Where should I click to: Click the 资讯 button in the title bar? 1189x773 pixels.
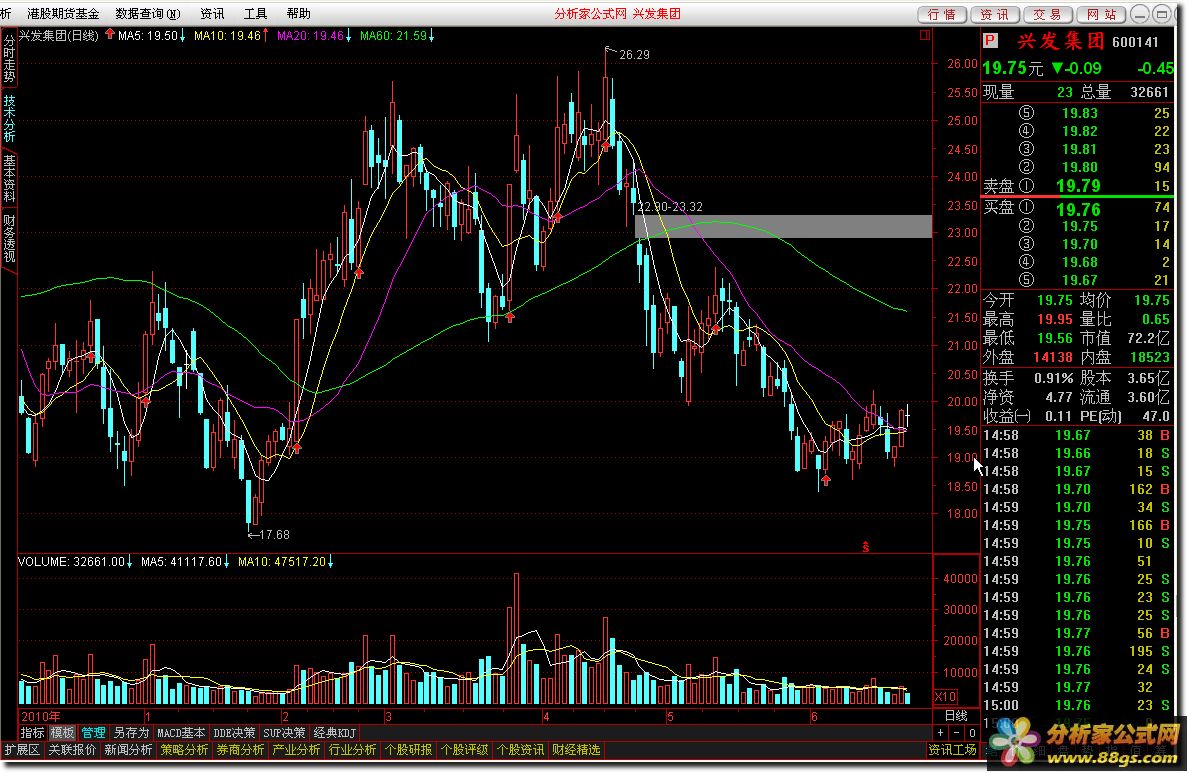click(995, 14)
